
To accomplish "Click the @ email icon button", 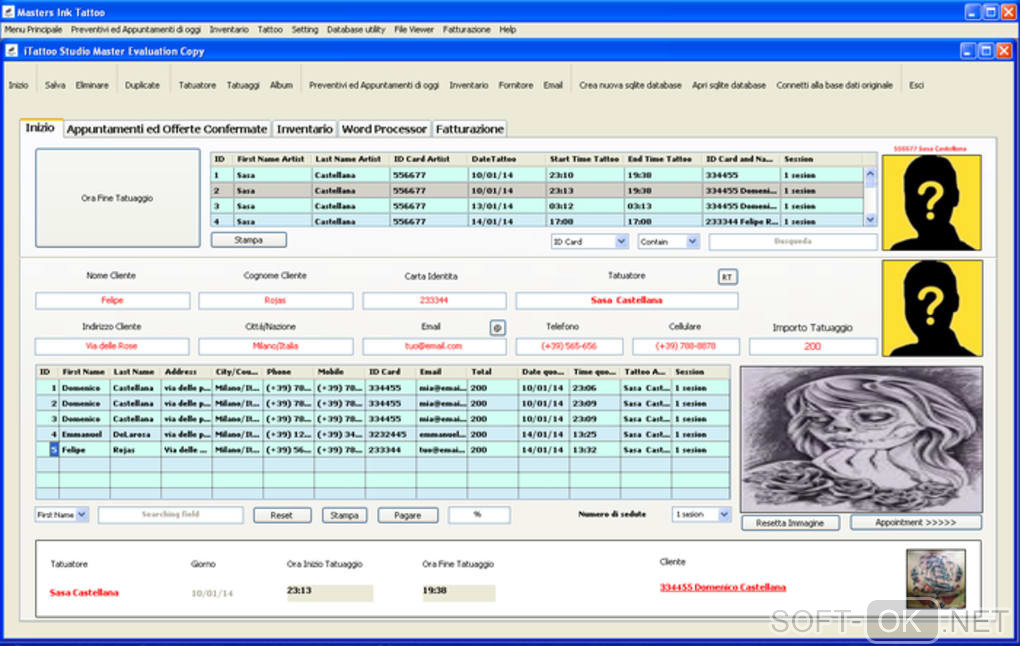I will [496, 327].
